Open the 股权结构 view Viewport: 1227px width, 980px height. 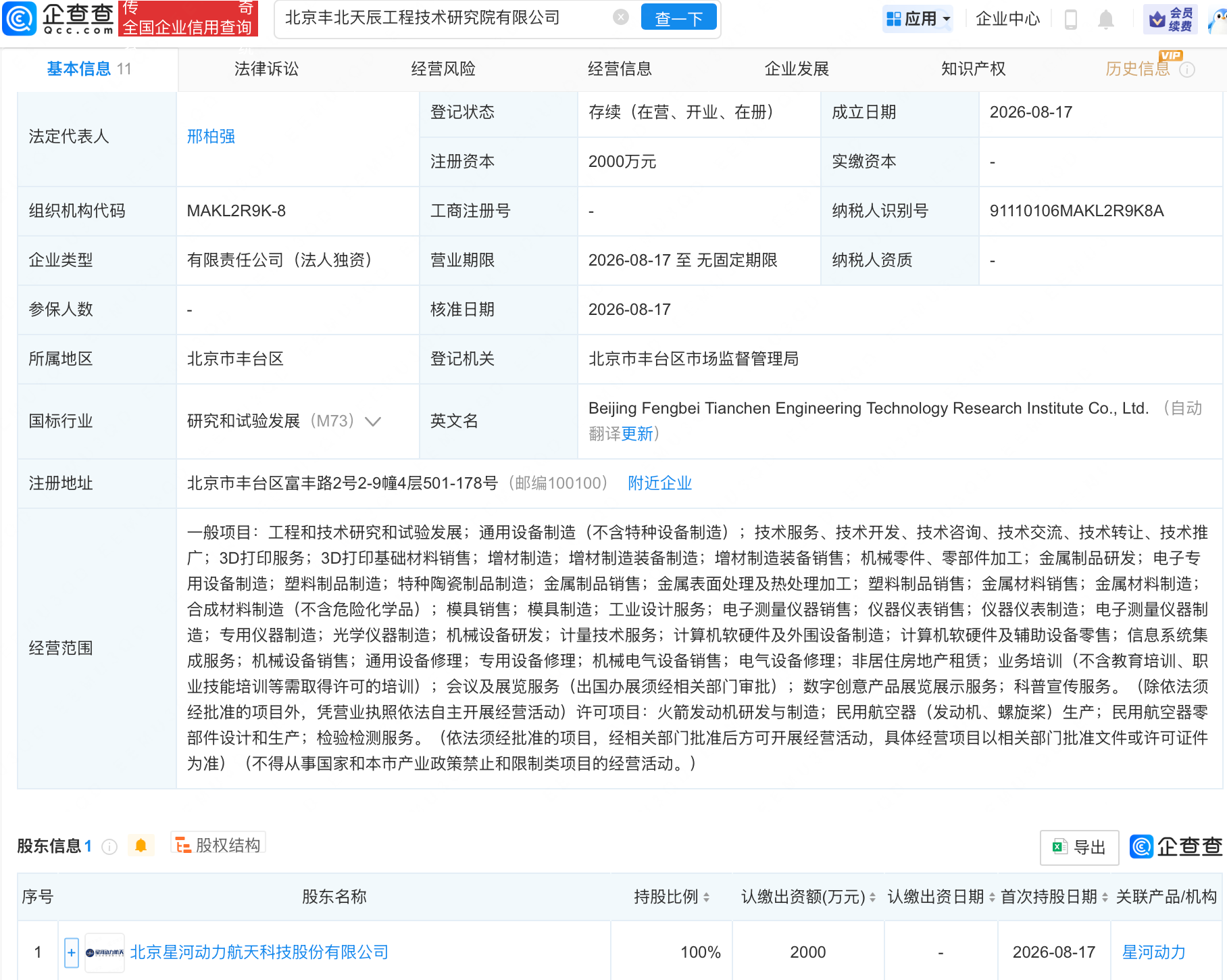(x=218, y=845)
